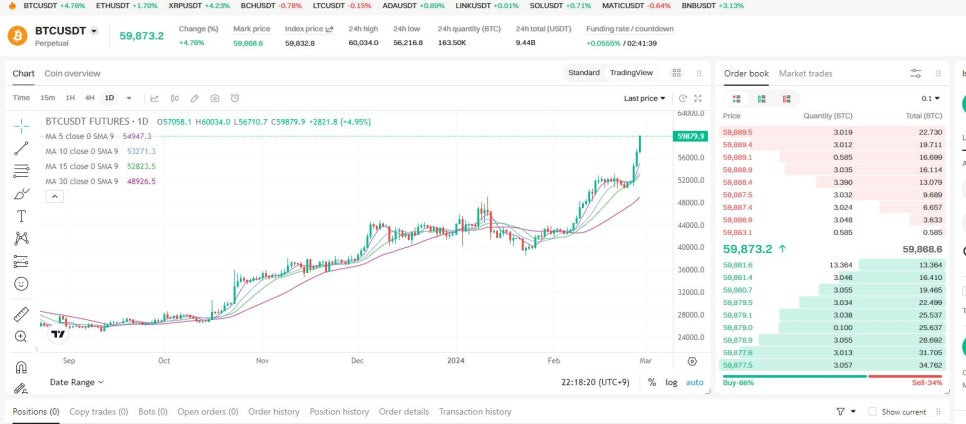Open the BTCUSDT pair selector dropdown
Image resolution: width=966 pixels, height=424 pixels.
click(x=94, y=31)
